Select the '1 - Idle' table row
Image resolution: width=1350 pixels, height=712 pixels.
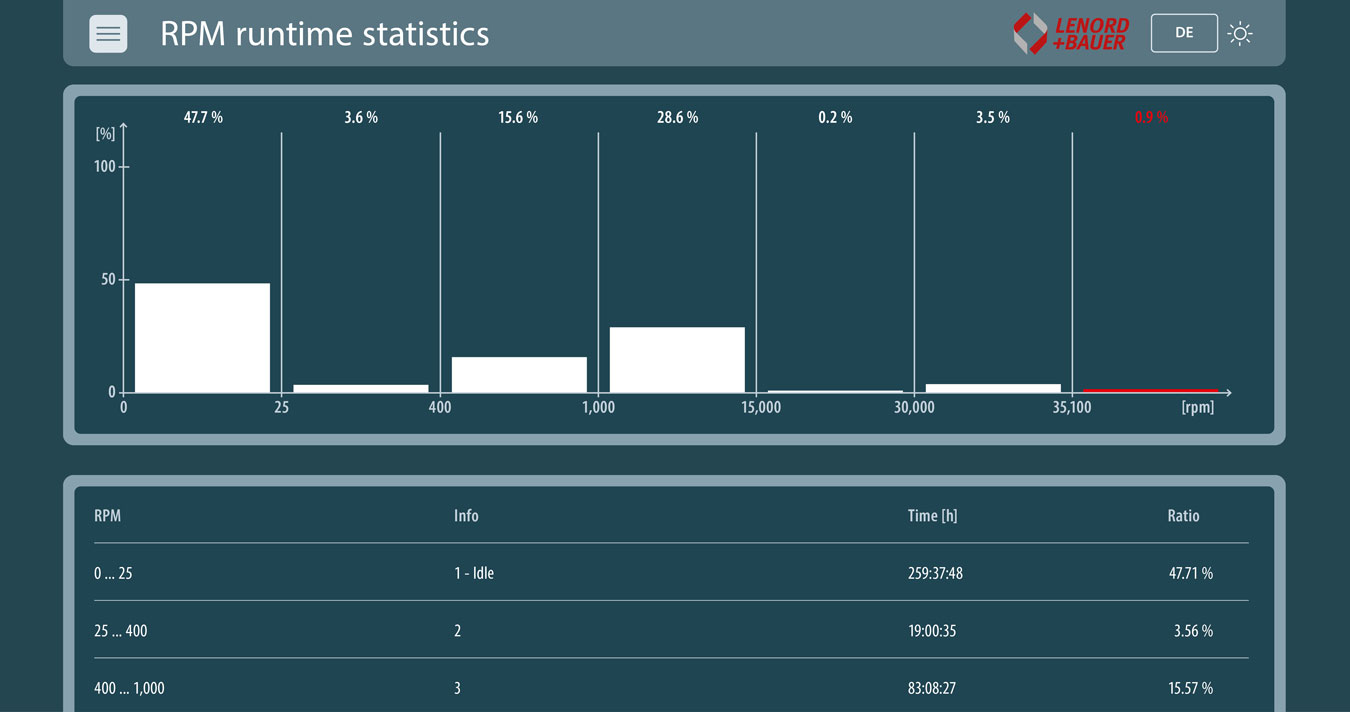671,573
